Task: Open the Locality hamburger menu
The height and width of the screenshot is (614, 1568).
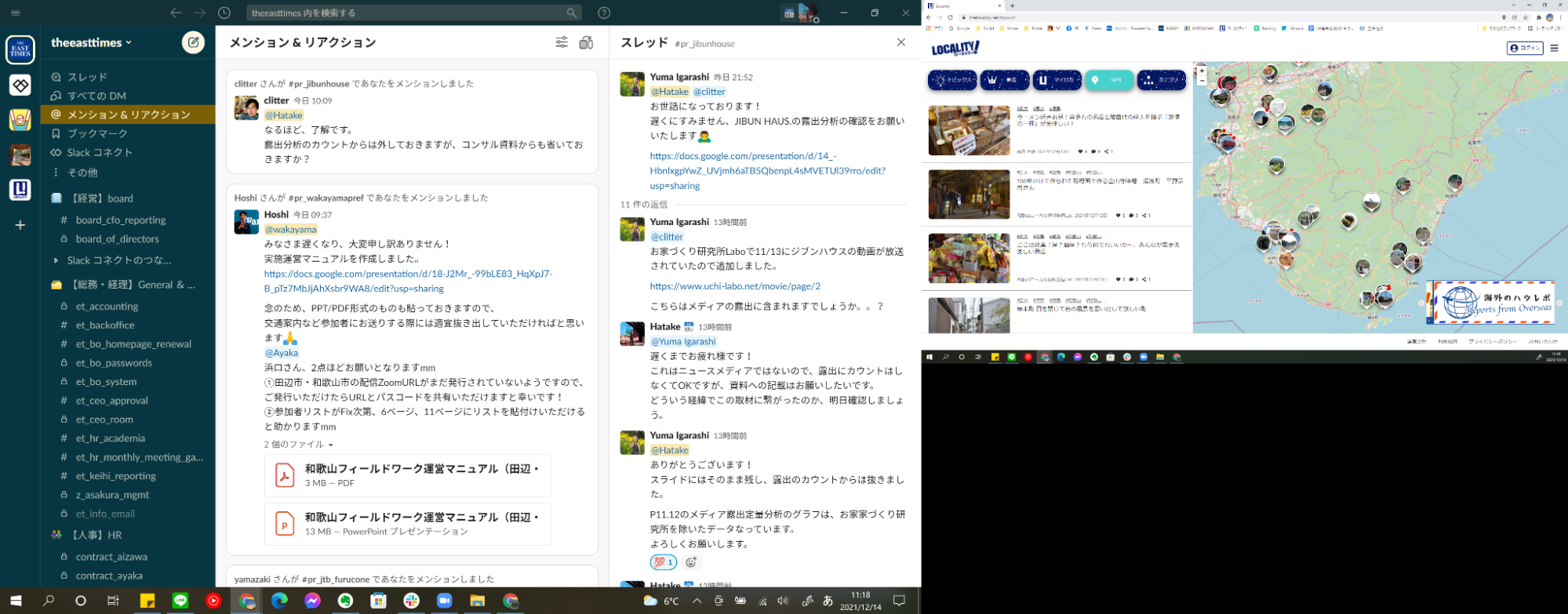Action: pyautogui.click(x=1554, y=48)
